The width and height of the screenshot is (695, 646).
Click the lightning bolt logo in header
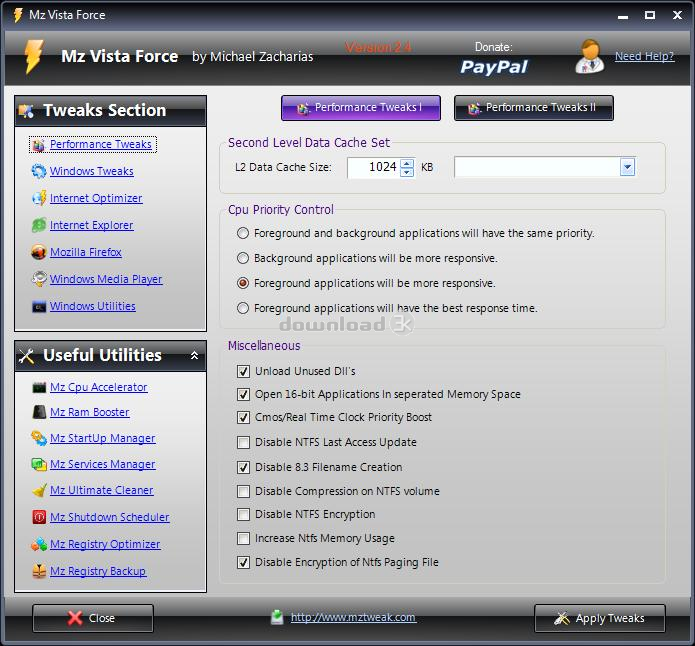(34, 56)
